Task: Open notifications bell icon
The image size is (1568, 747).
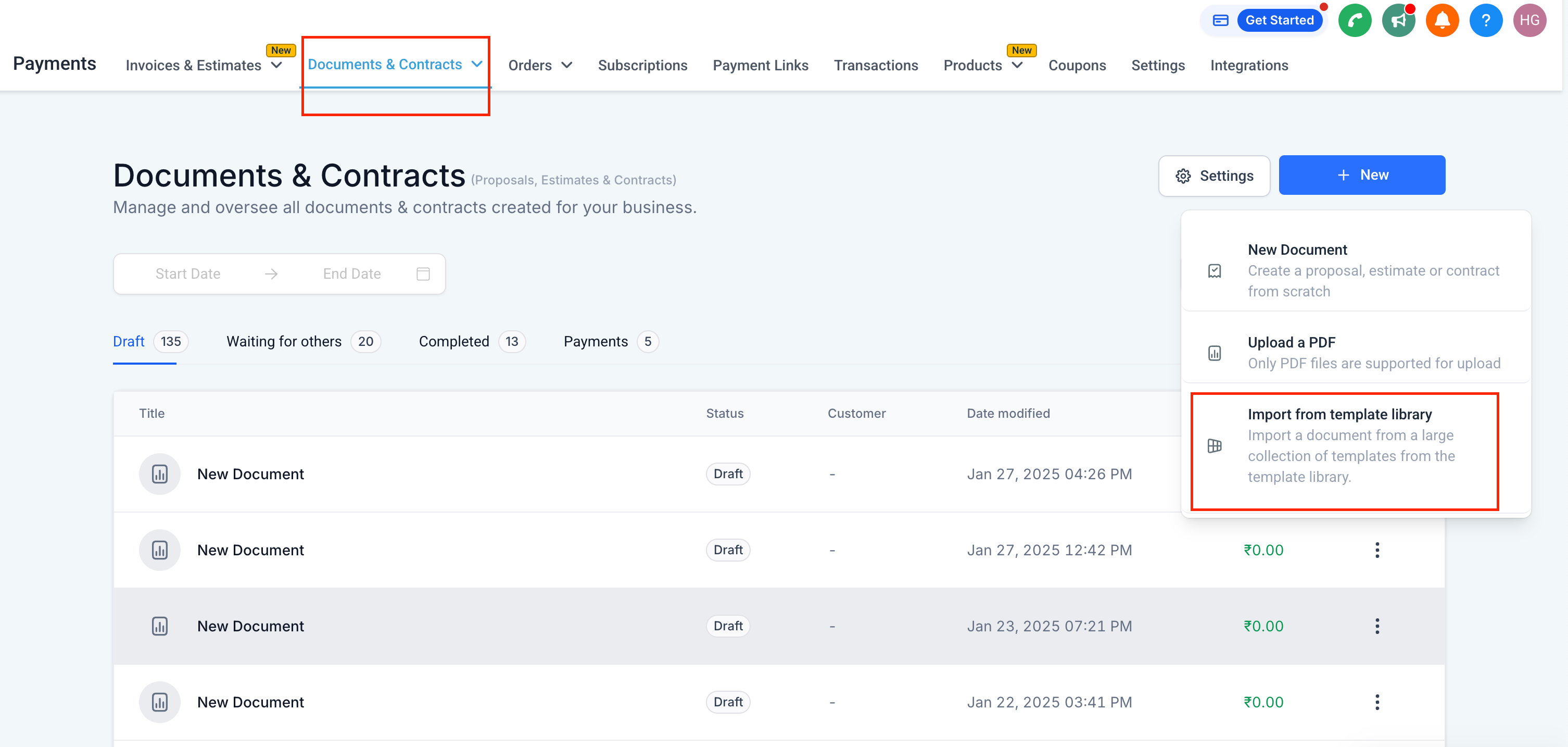Action: (1442, 21)
